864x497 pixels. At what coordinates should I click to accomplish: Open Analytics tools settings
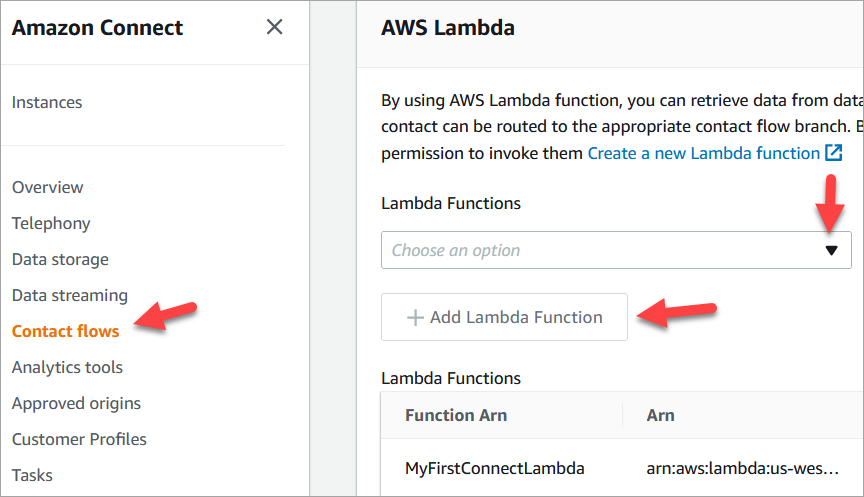pyautogui.click(x=67, y=367)
